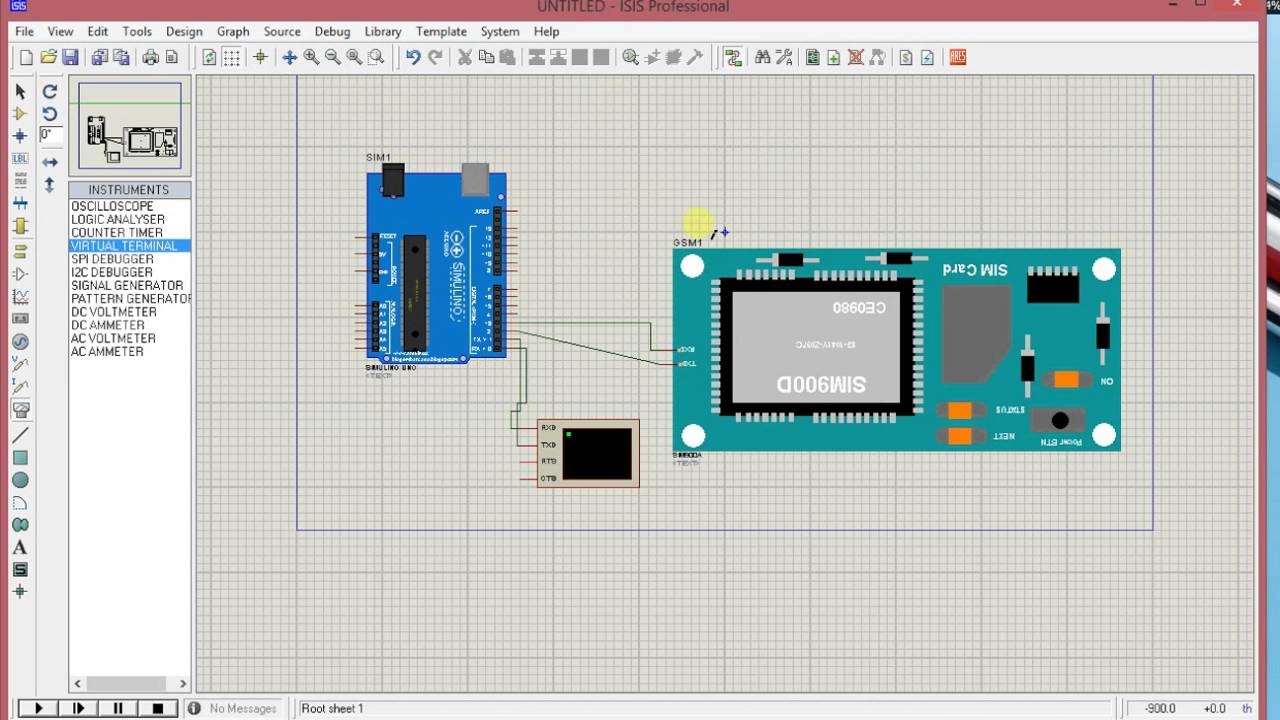1280x720 pixels.
Task: Redraw the display with refresh icon
Action: (x=209, y=57)
